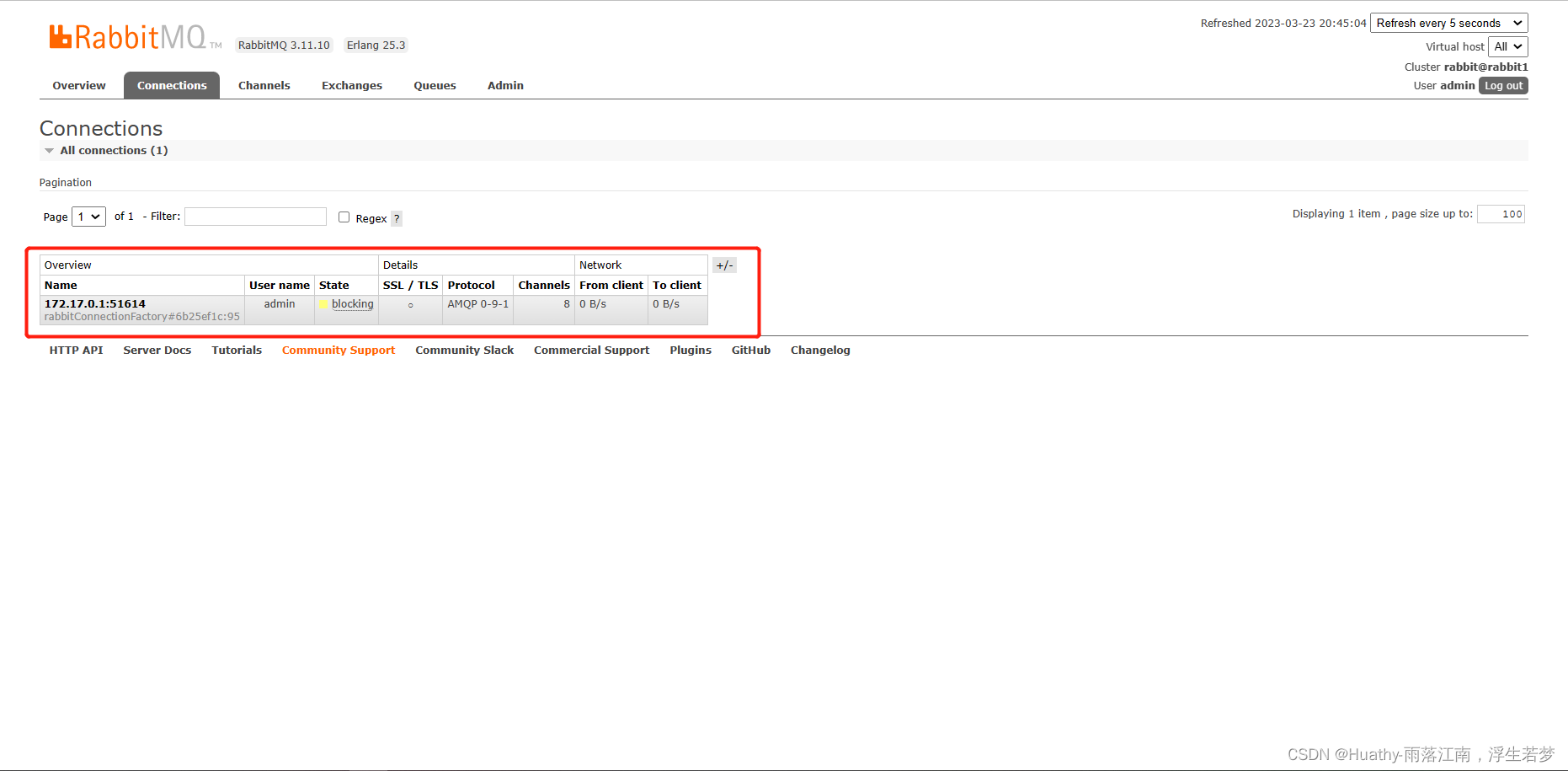The image size is (1568, 771).
Task: Enable the Regex checkbox
Action: click(344, 217)
